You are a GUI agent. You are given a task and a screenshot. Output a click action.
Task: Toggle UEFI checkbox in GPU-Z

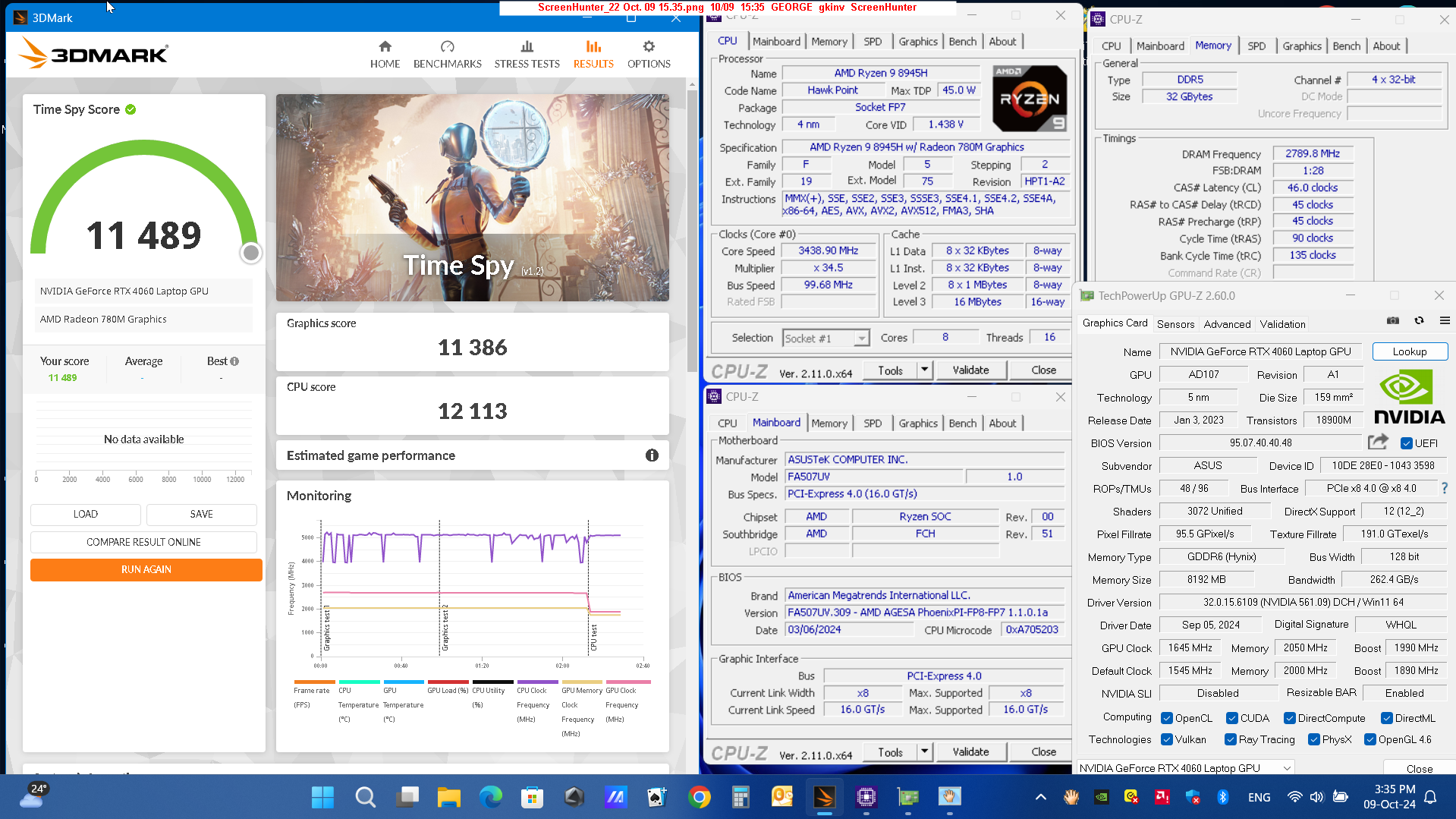click(1406, 443)
